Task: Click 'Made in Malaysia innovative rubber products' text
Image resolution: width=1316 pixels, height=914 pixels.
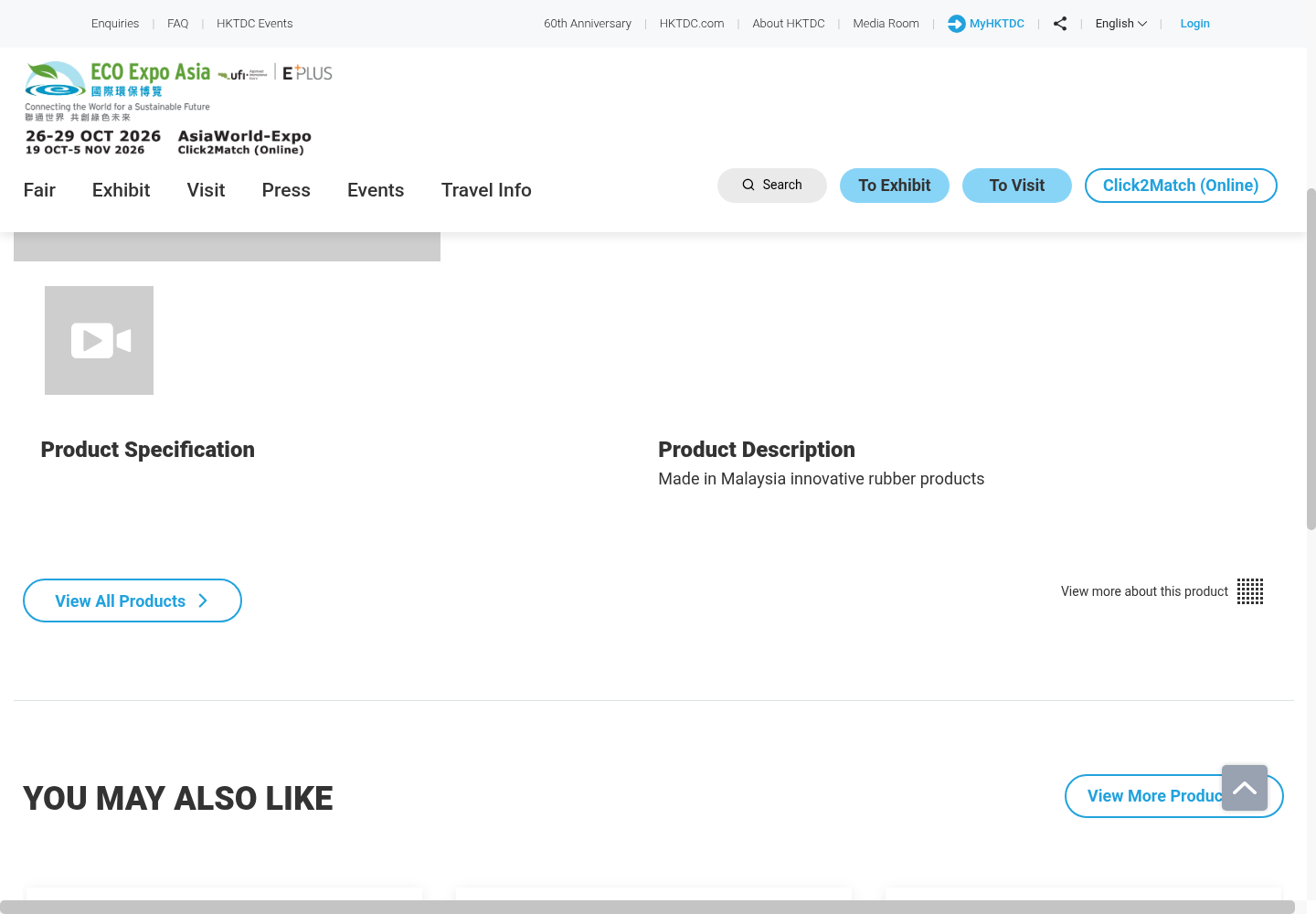Action: tap(822, 479)
